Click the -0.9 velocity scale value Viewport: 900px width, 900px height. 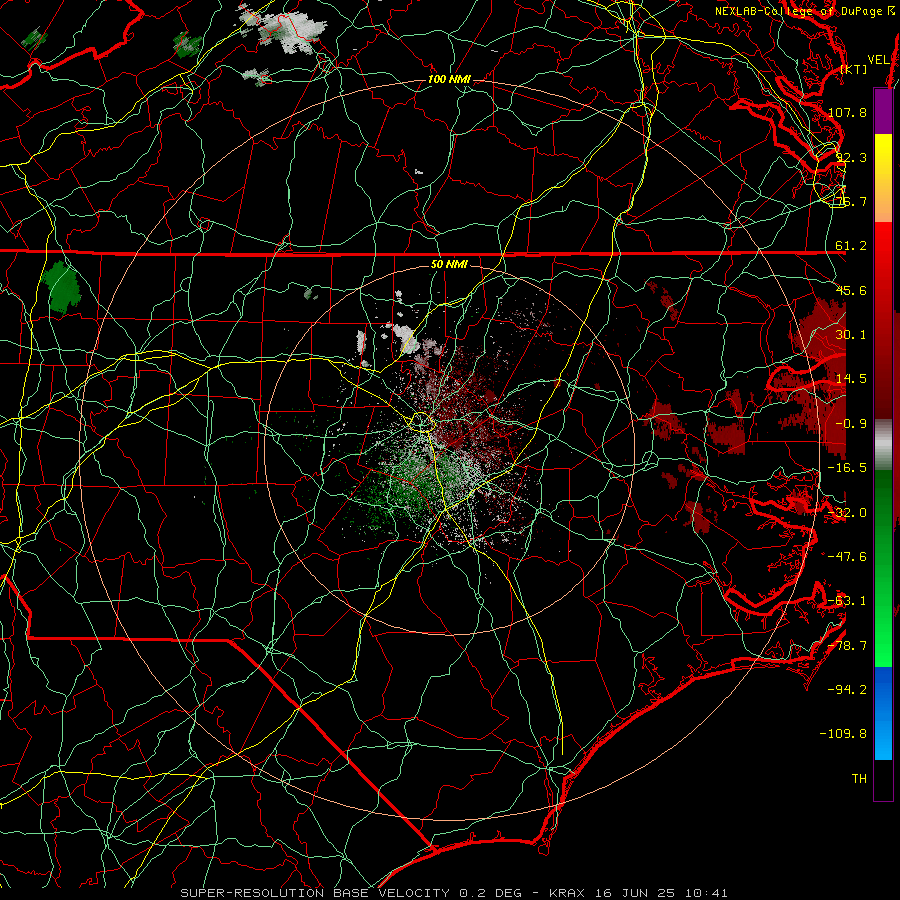point(851,424)
